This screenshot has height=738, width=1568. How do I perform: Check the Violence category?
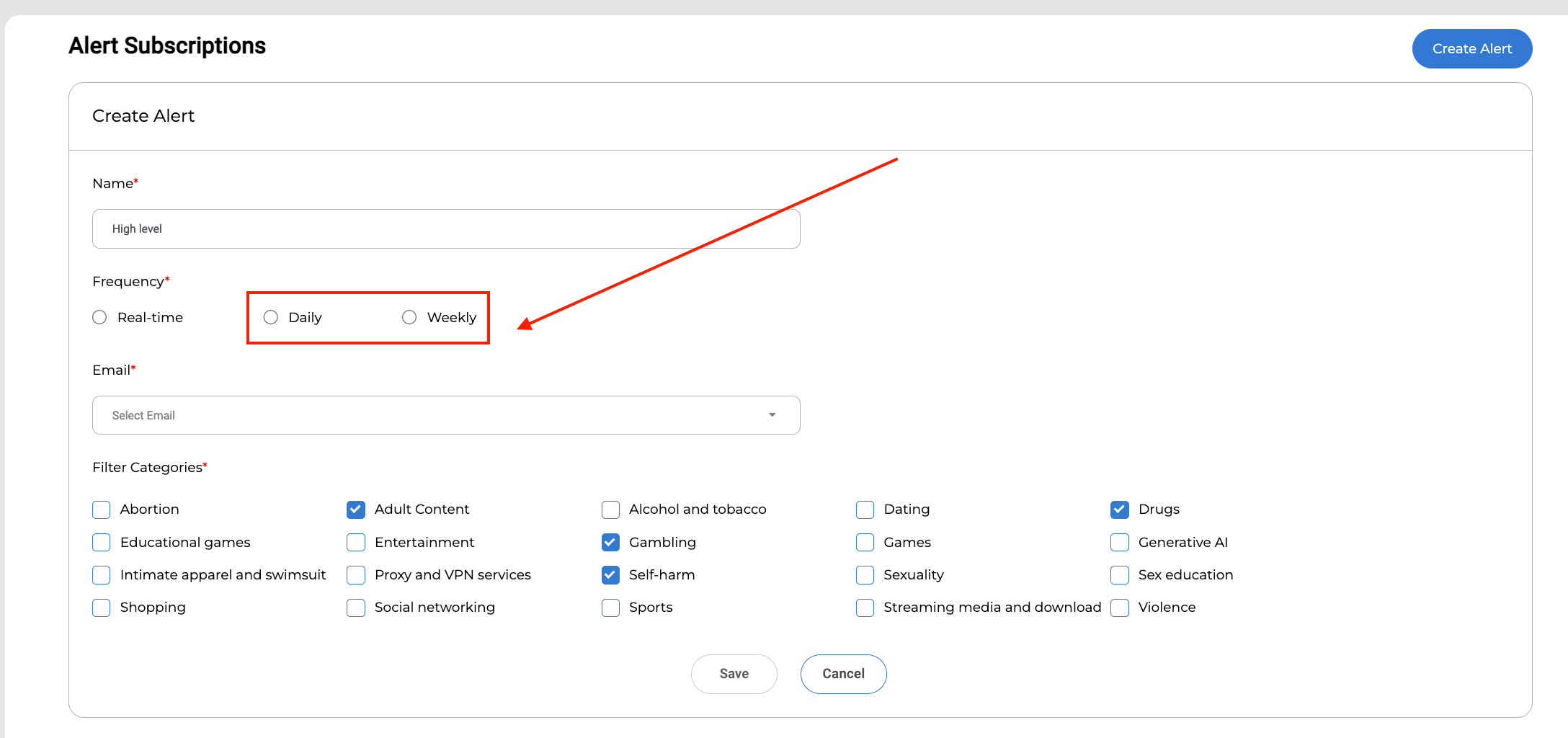(x=1119, y=608)
